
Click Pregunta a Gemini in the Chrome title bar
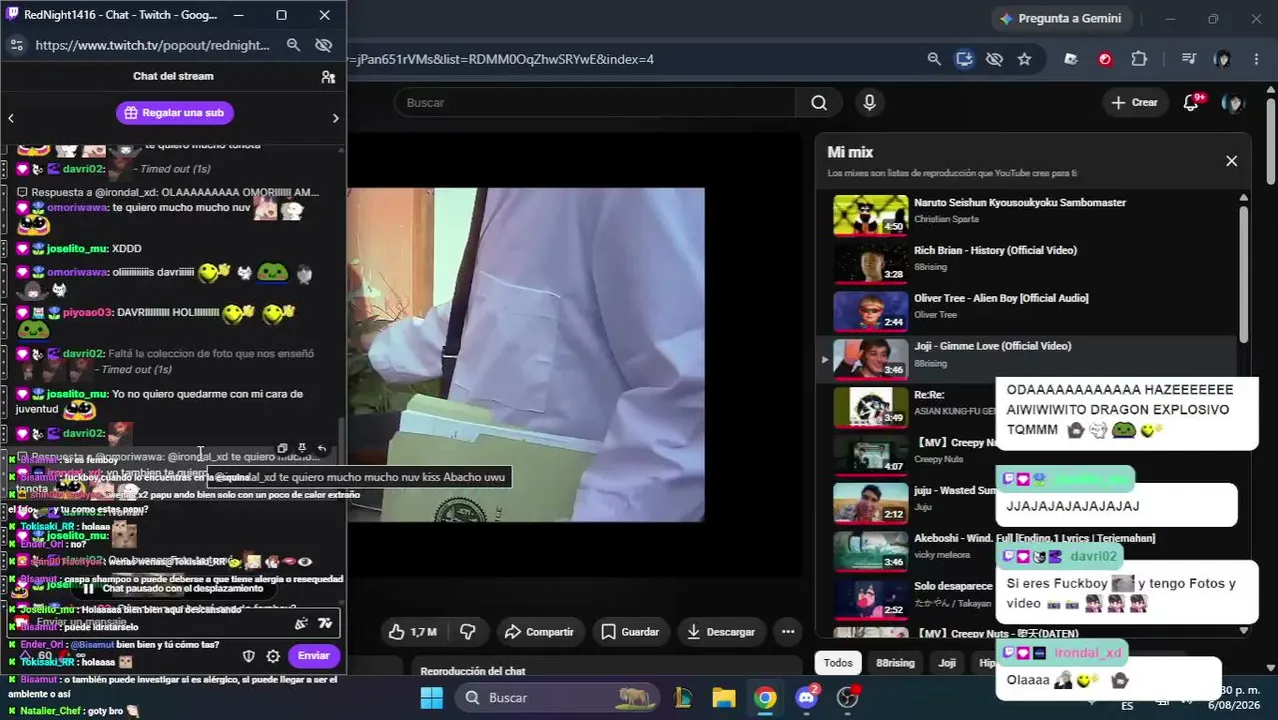[1061, 18]
